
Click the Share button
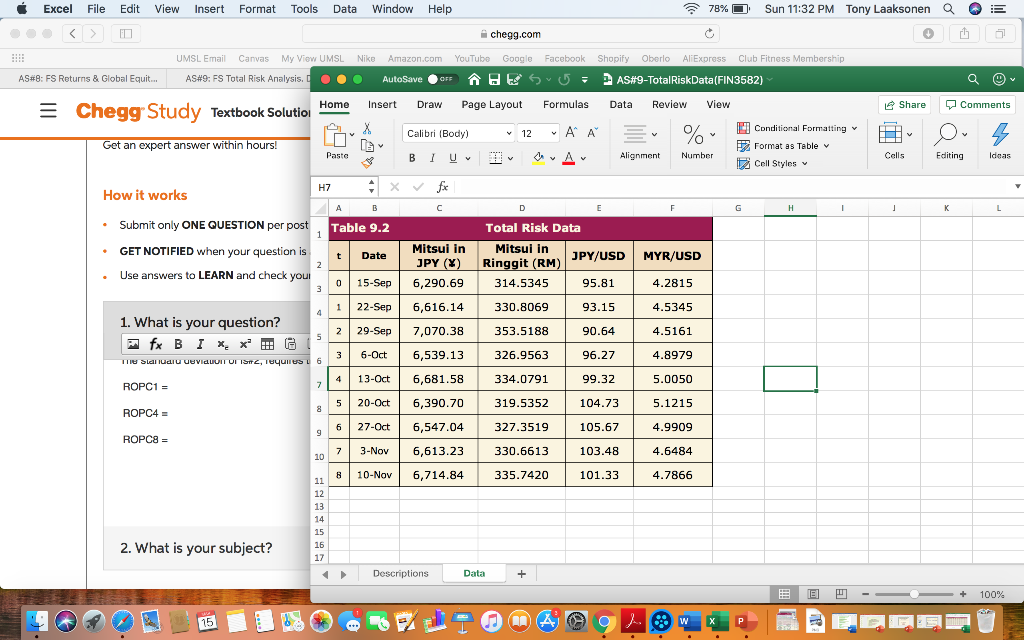903,104
